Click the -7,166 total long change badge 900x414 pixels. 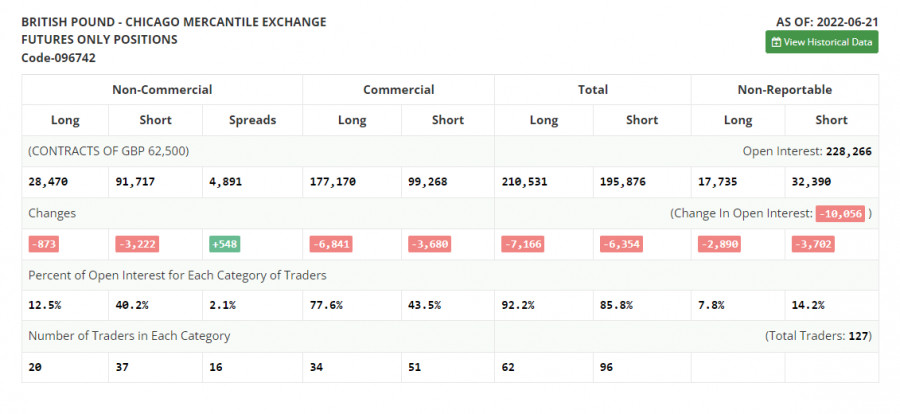click(523, 244)
